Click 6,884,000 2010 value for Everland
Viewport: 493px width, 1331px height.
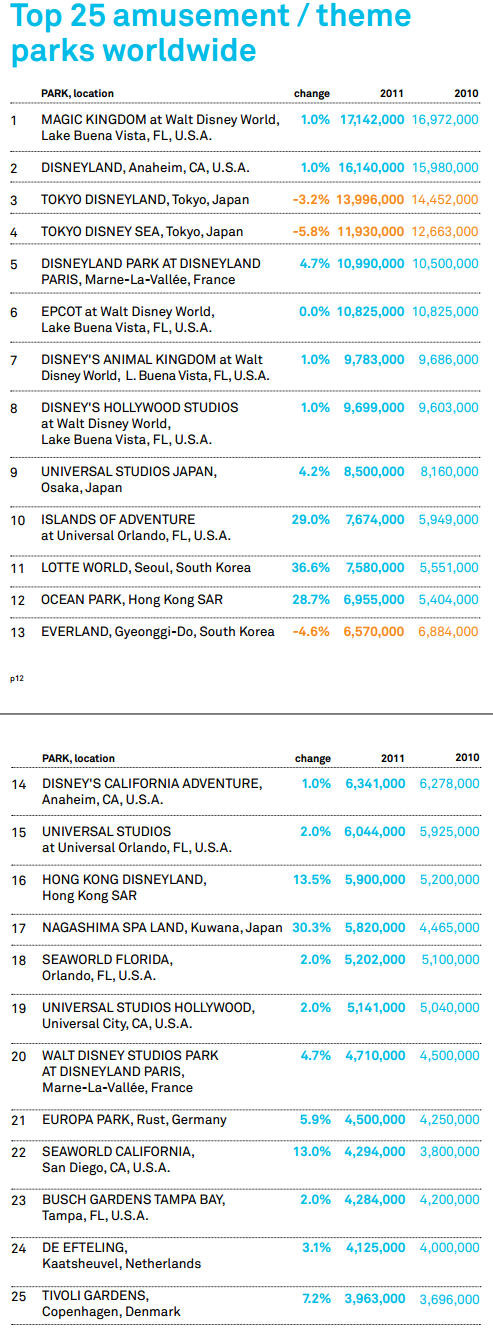[x=448, y=632]
